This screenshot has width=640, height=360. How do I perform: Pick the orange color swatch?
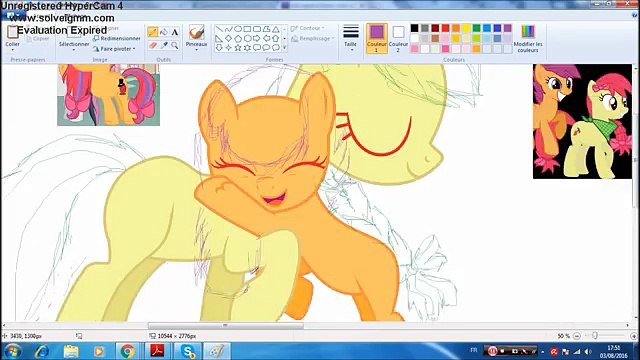(456, 28)
